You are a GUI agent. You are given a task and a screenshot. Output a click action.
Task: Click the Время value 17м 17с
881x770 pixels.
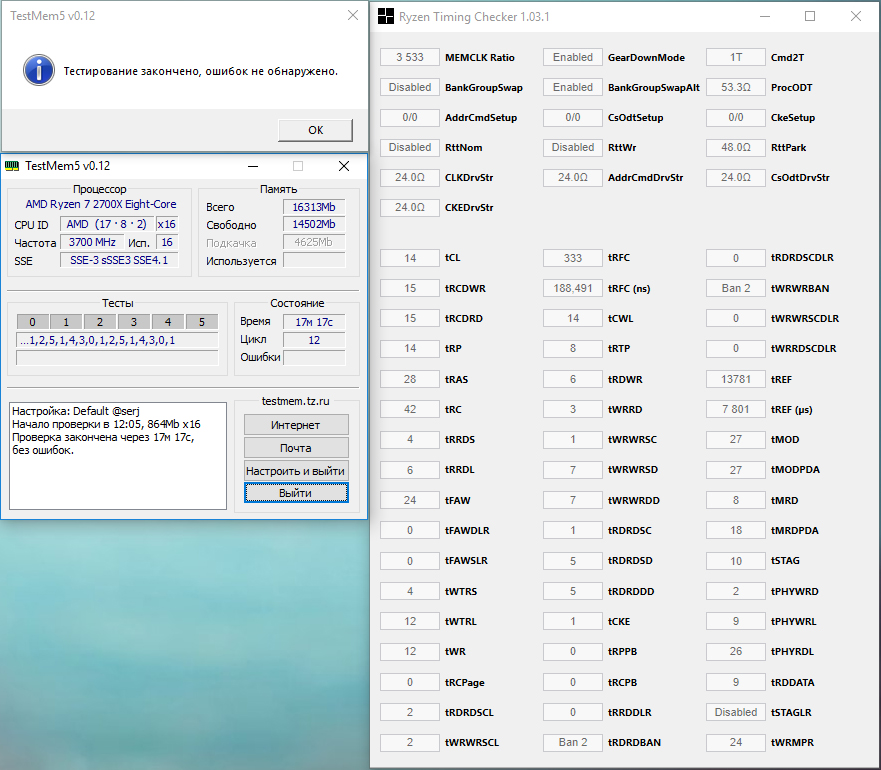(x=314, y=322)
